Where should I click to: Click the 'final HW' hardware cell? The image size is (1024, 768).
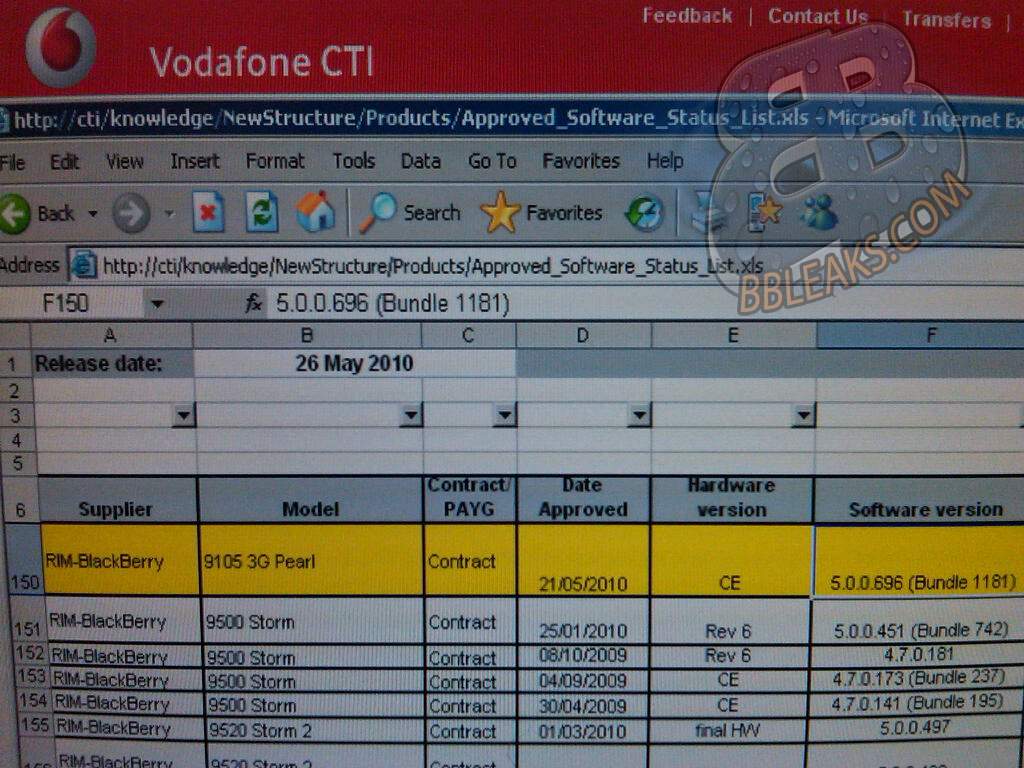tap(728, 729)
